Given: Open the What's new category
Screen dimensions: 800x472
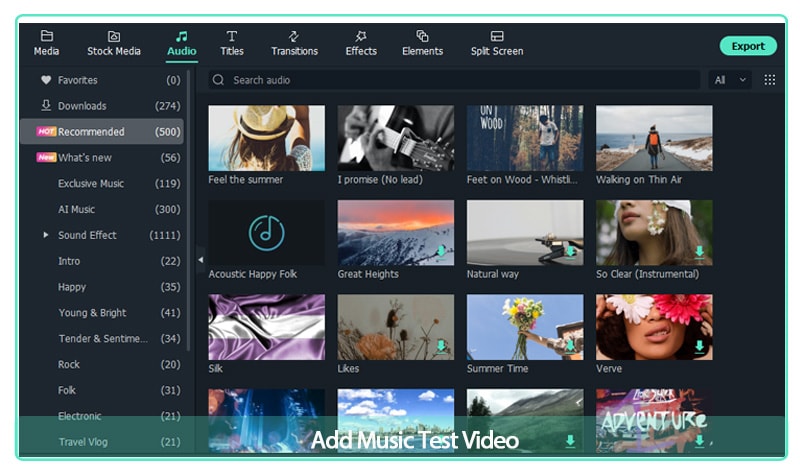Looking at the screenshot, I should click(102, 158).
